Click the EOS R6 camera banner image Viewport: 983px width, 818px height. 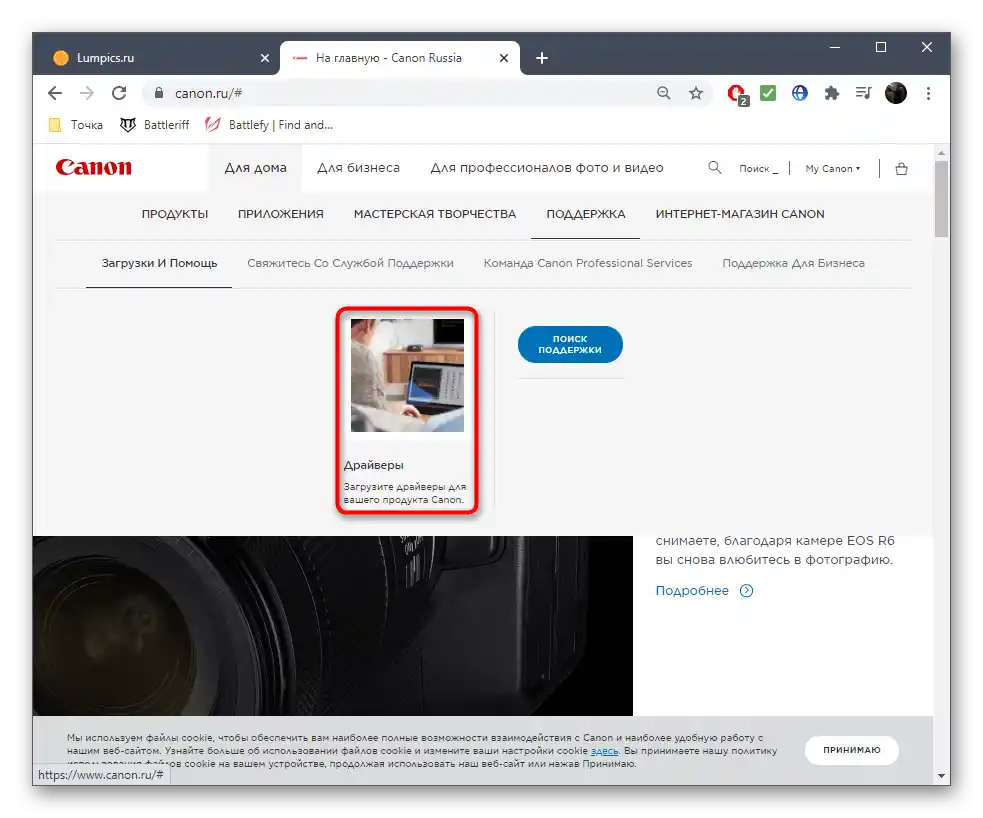[x=333, y=626]
